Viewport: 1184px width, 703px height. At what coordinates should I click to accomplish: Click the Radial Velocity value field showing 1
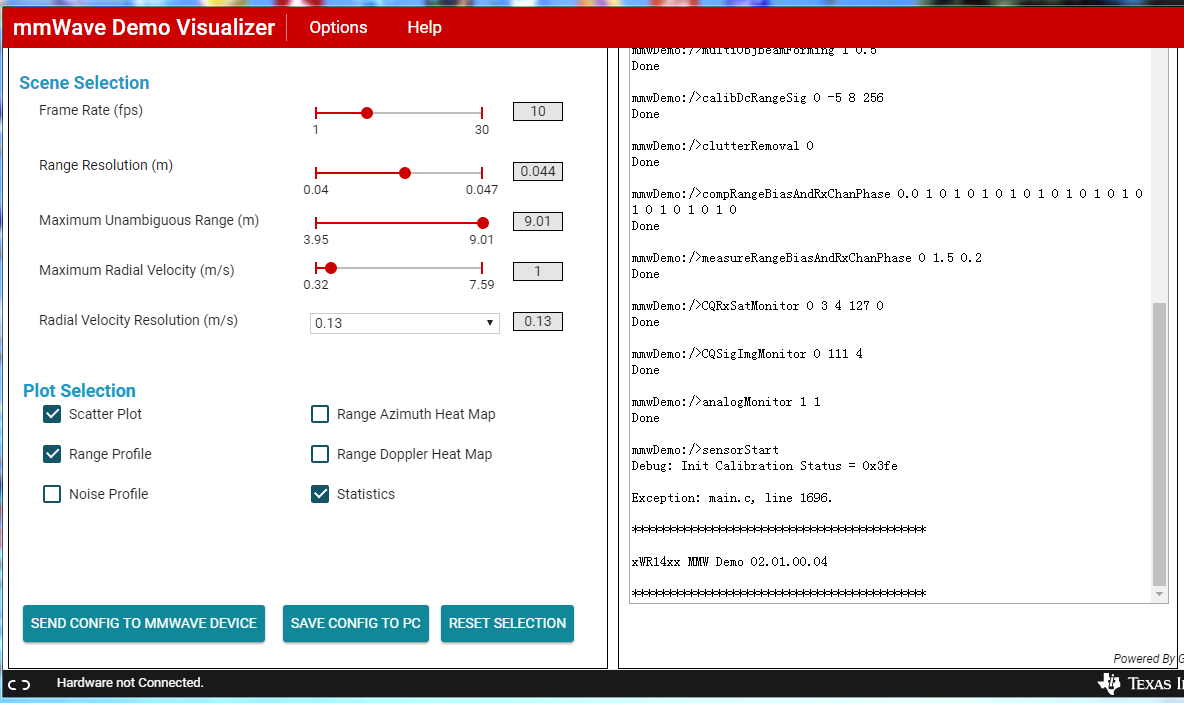pyautogui.click(x=538, y=271)
